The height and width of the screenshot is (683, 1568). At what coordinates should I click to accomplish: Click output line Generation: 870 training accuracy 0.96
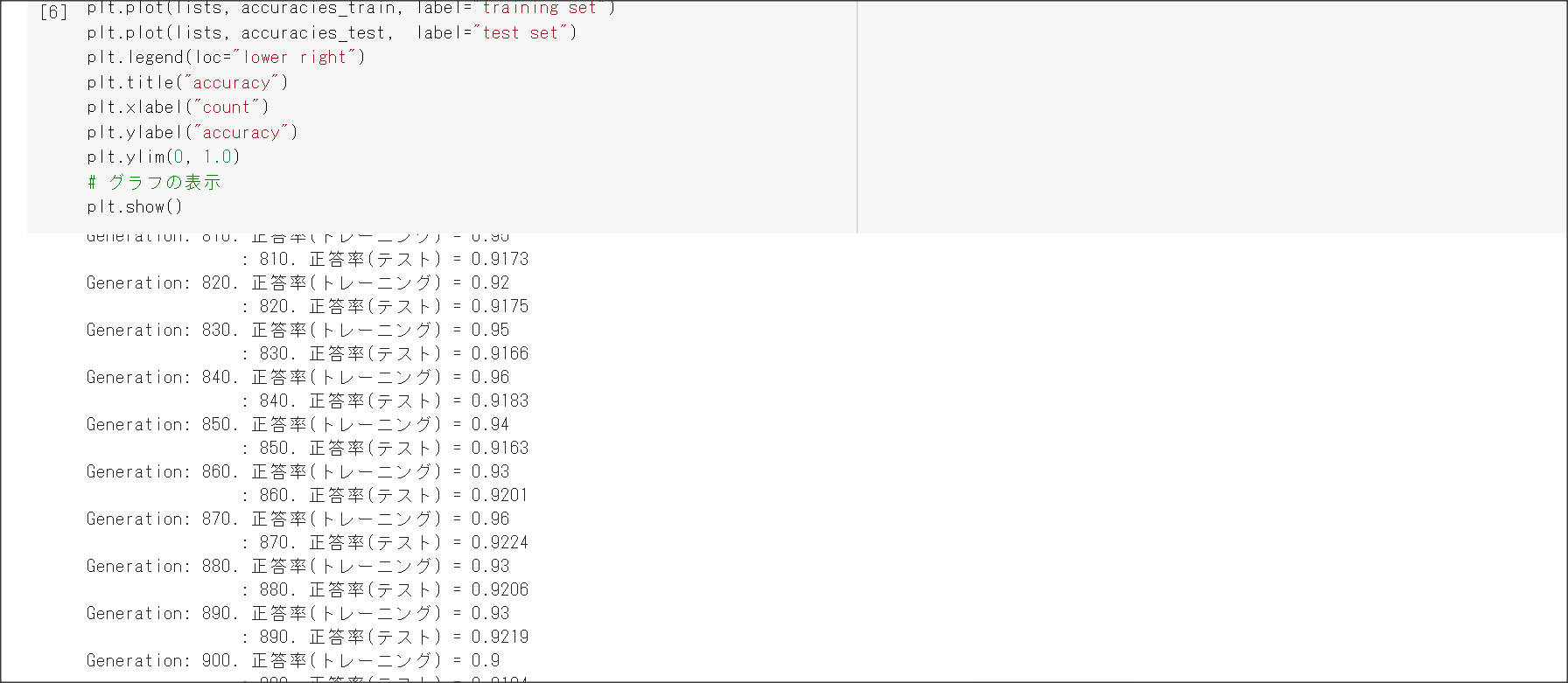click(x=297, y=519)
